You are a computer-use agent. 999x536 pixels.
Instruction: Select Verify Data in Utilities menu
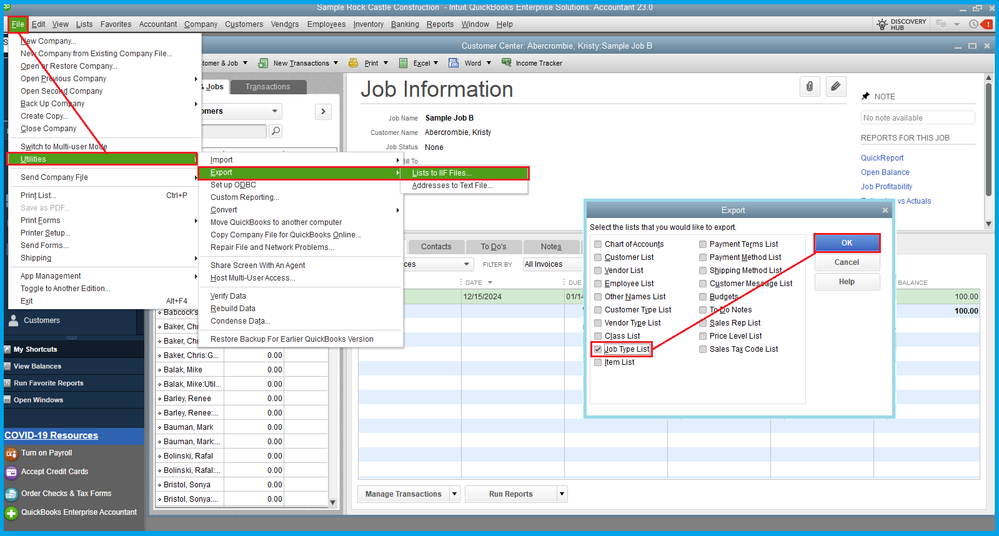pos(228,296)
